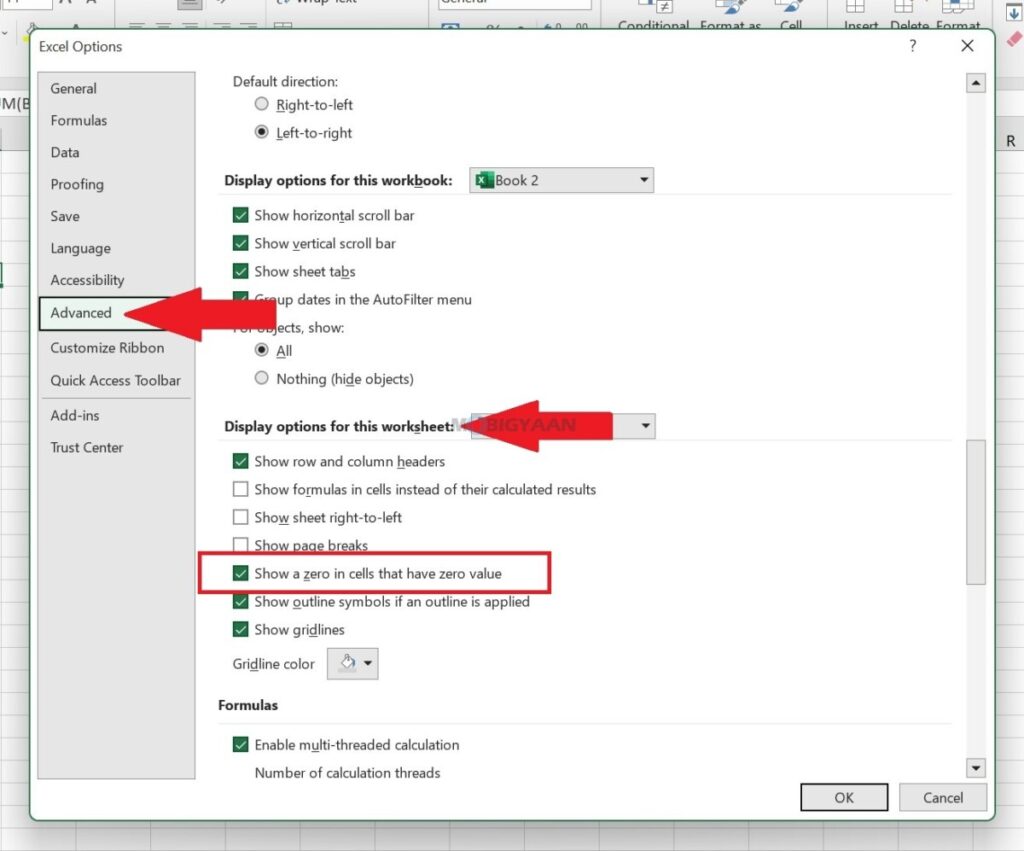
Task: Open the Gridline color dropdown arrow
Action: tap(368, 664)
